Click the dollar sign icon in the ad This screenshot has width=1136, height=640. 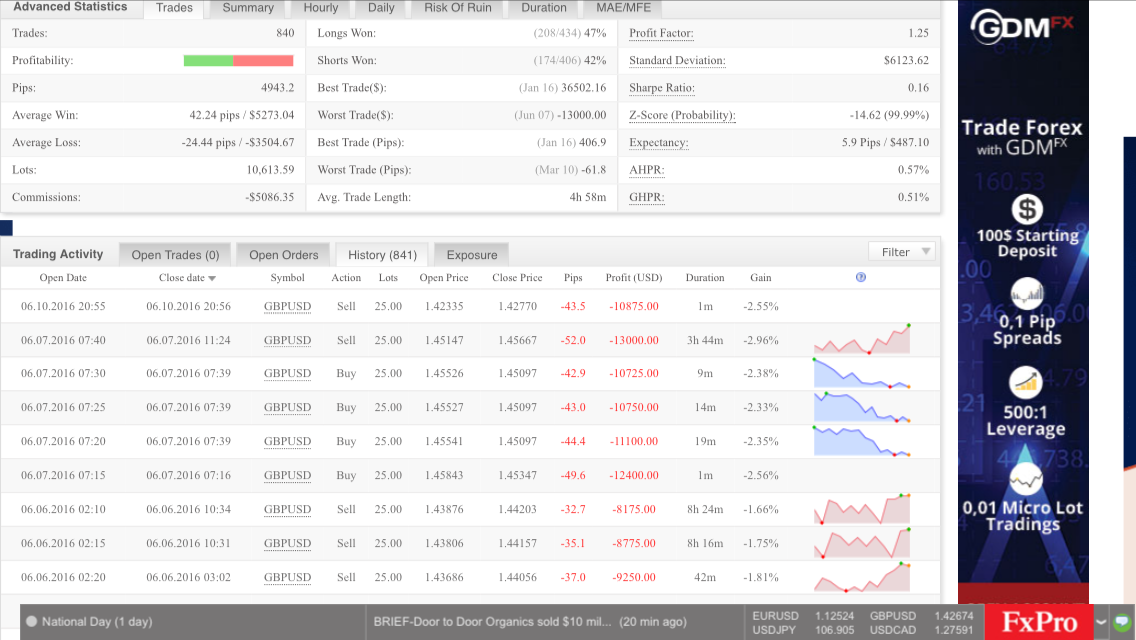(1027, 209)
